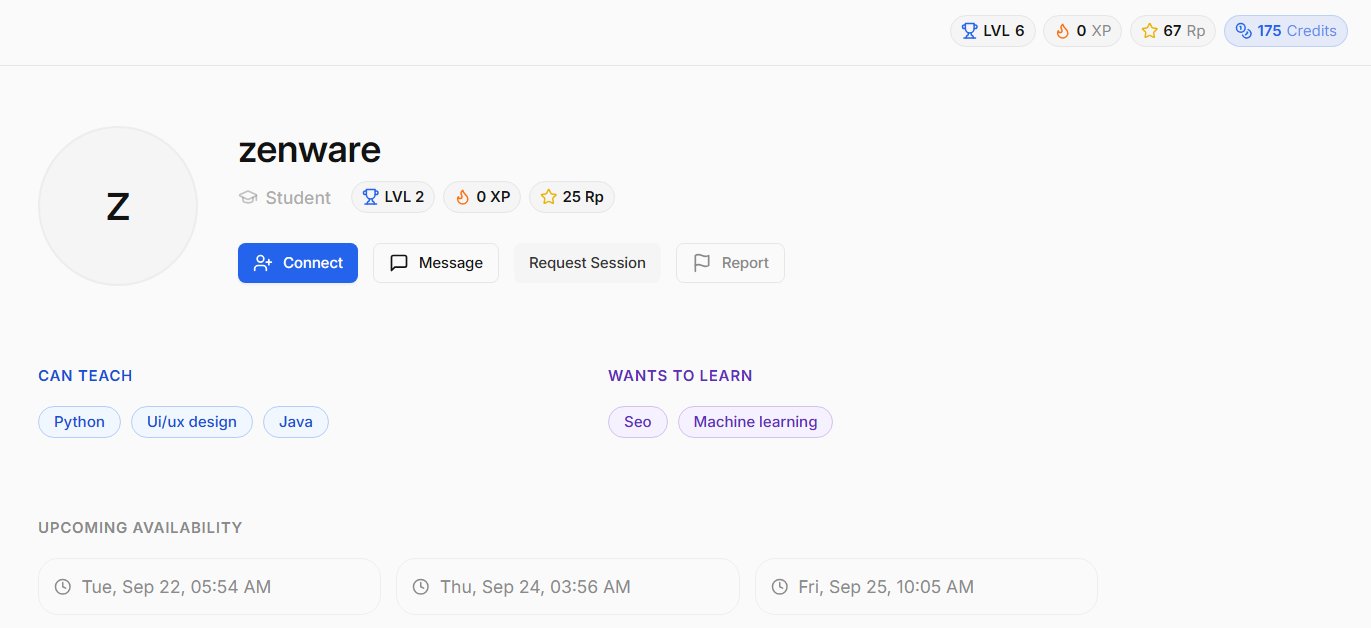Click the 67 Rp text in the top bar
1371x628 pixels.
pos(1184,31)
